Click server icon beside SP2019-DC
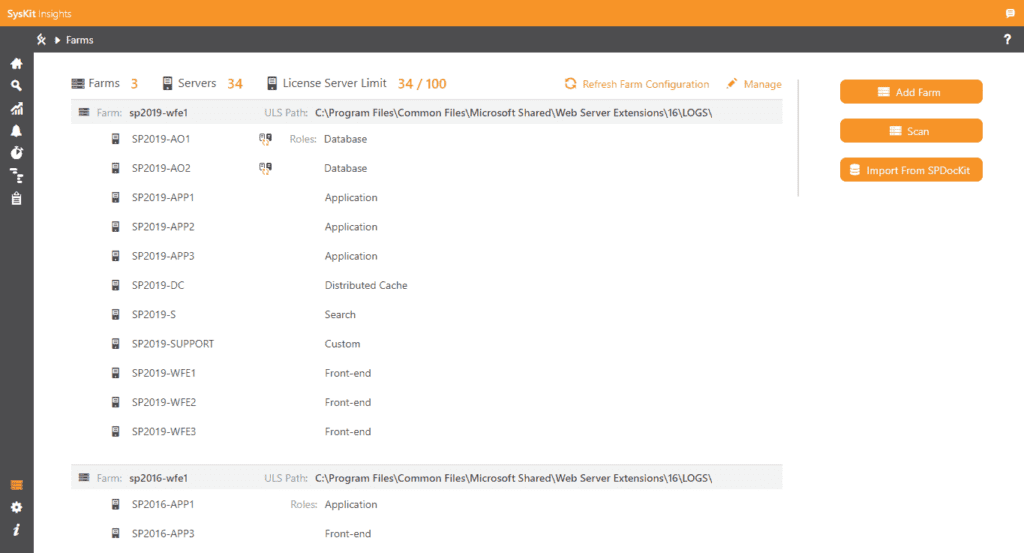The image size is (1024, 553). [116, 285]
